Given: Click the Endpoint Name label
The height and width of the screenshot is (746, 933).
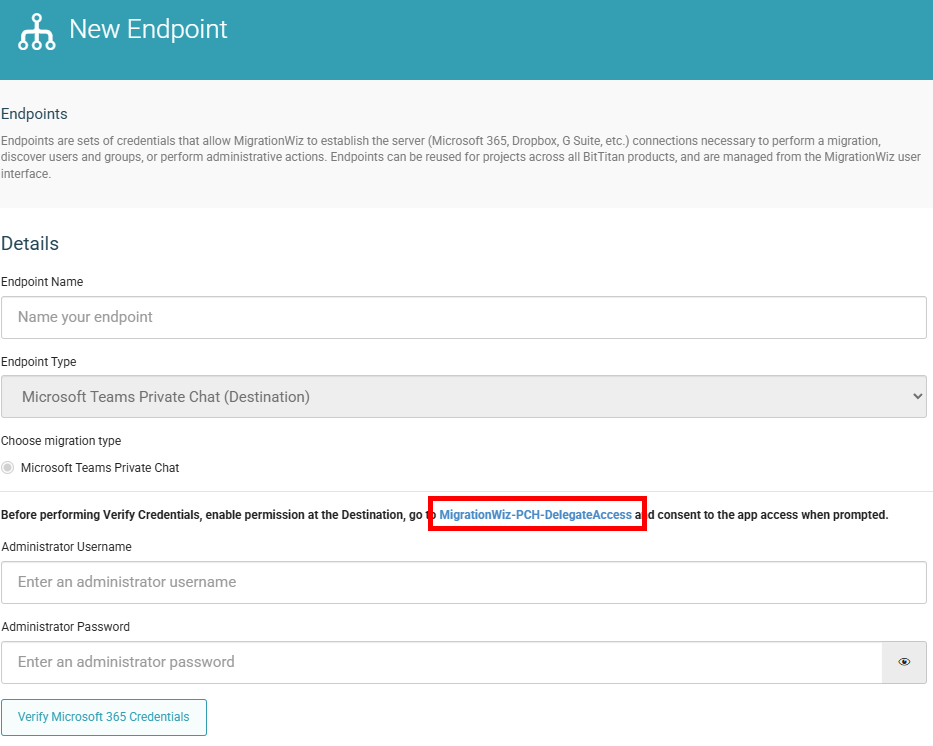Looking at the screenshot, I should tap(42, 281).
